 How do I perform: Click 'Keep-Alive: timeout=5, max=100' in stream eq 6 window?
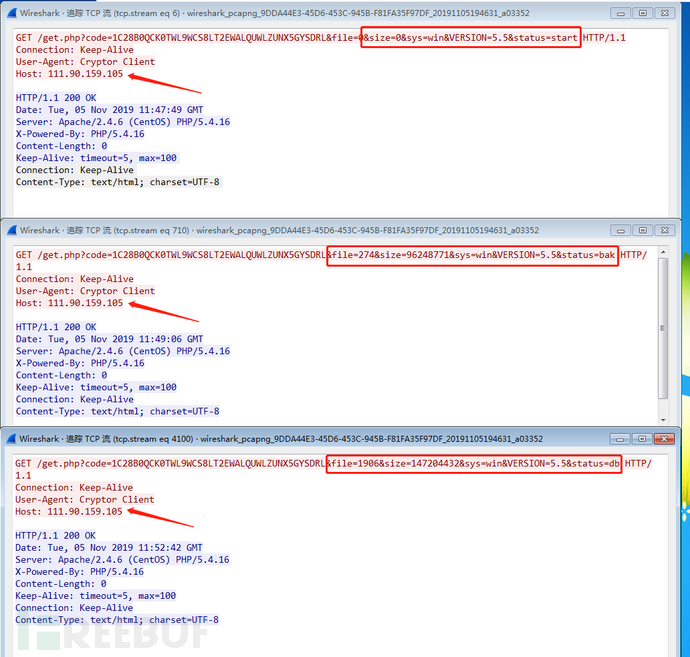(x=96, y=158)
